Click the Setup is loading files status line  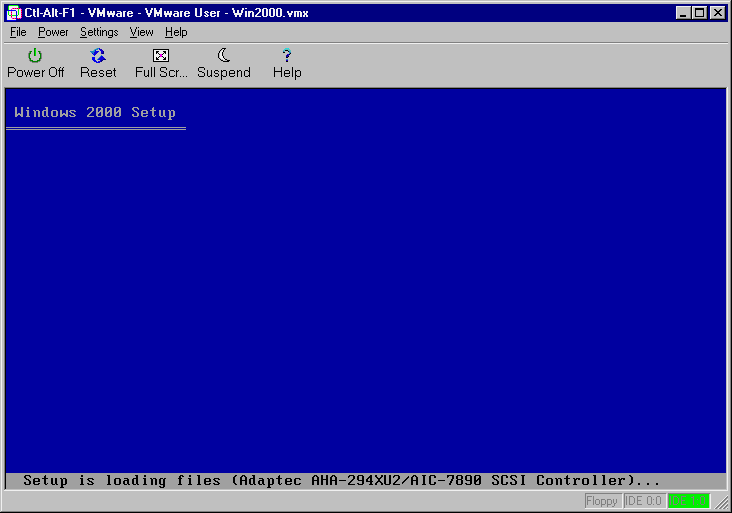[341, 480]
